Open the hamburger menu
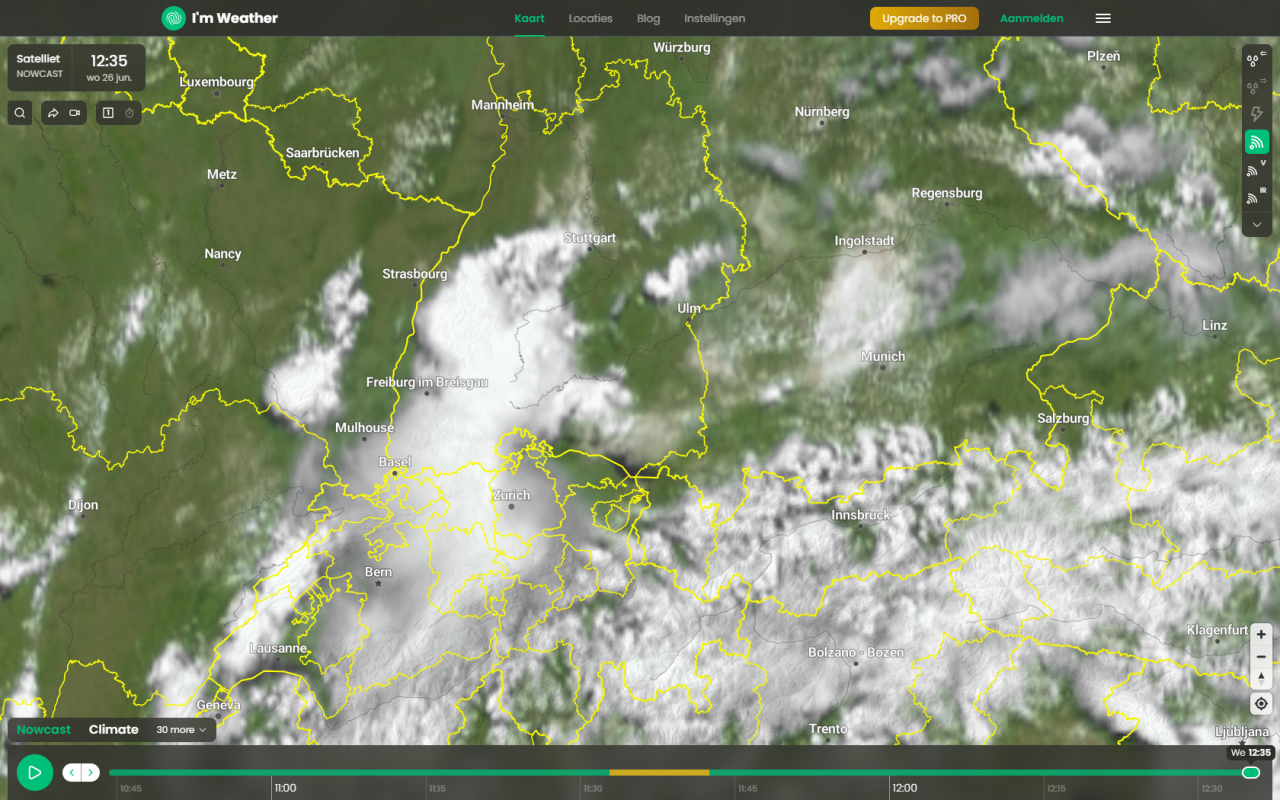1280x800 pixels. 1103,18
